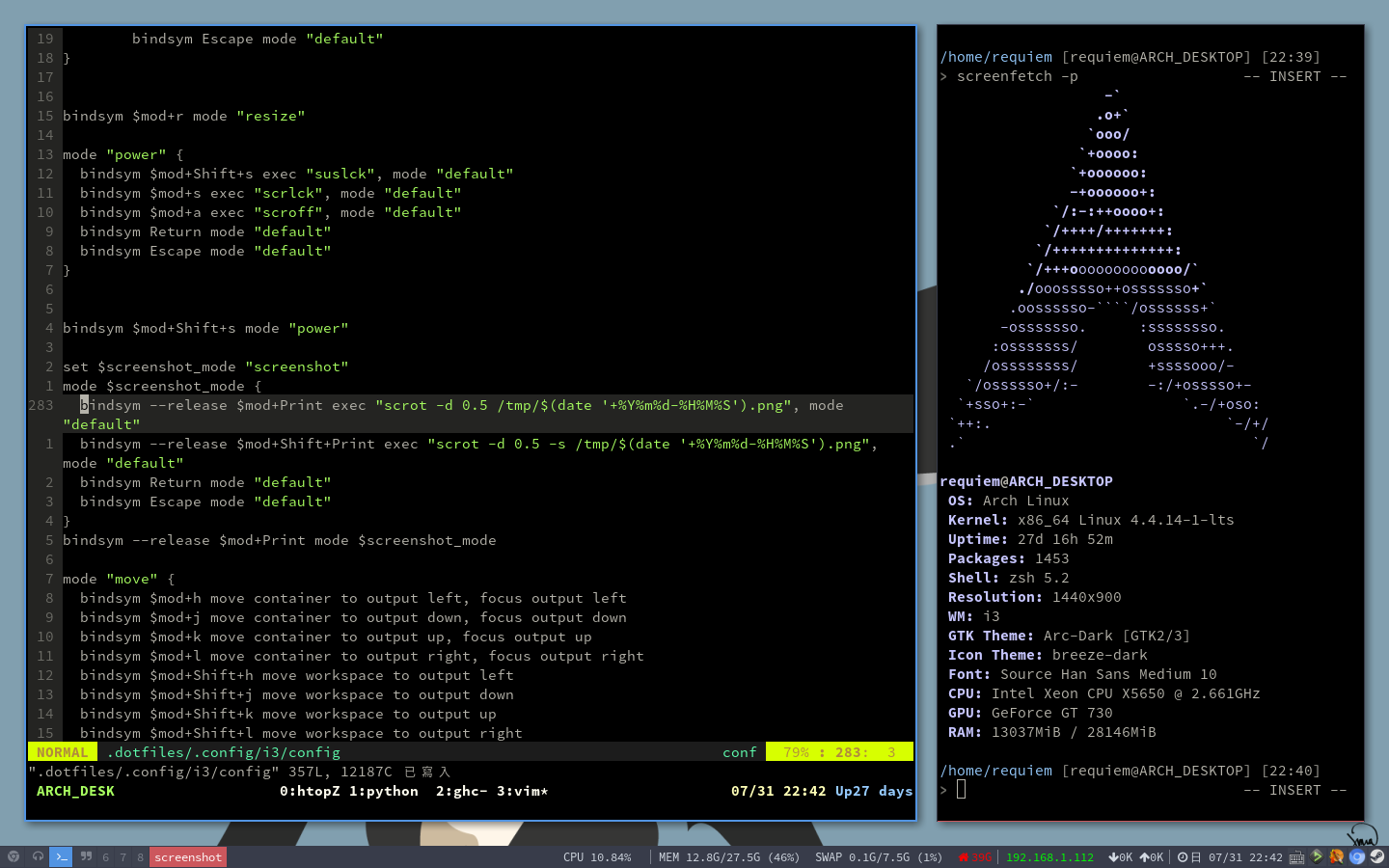Click the green IP address 192.168.1.112

(1049, 857)
